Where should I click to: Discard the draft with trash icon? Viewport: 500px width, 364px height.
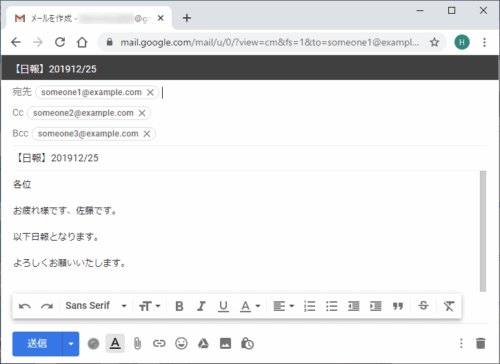(x=481, y=343)
